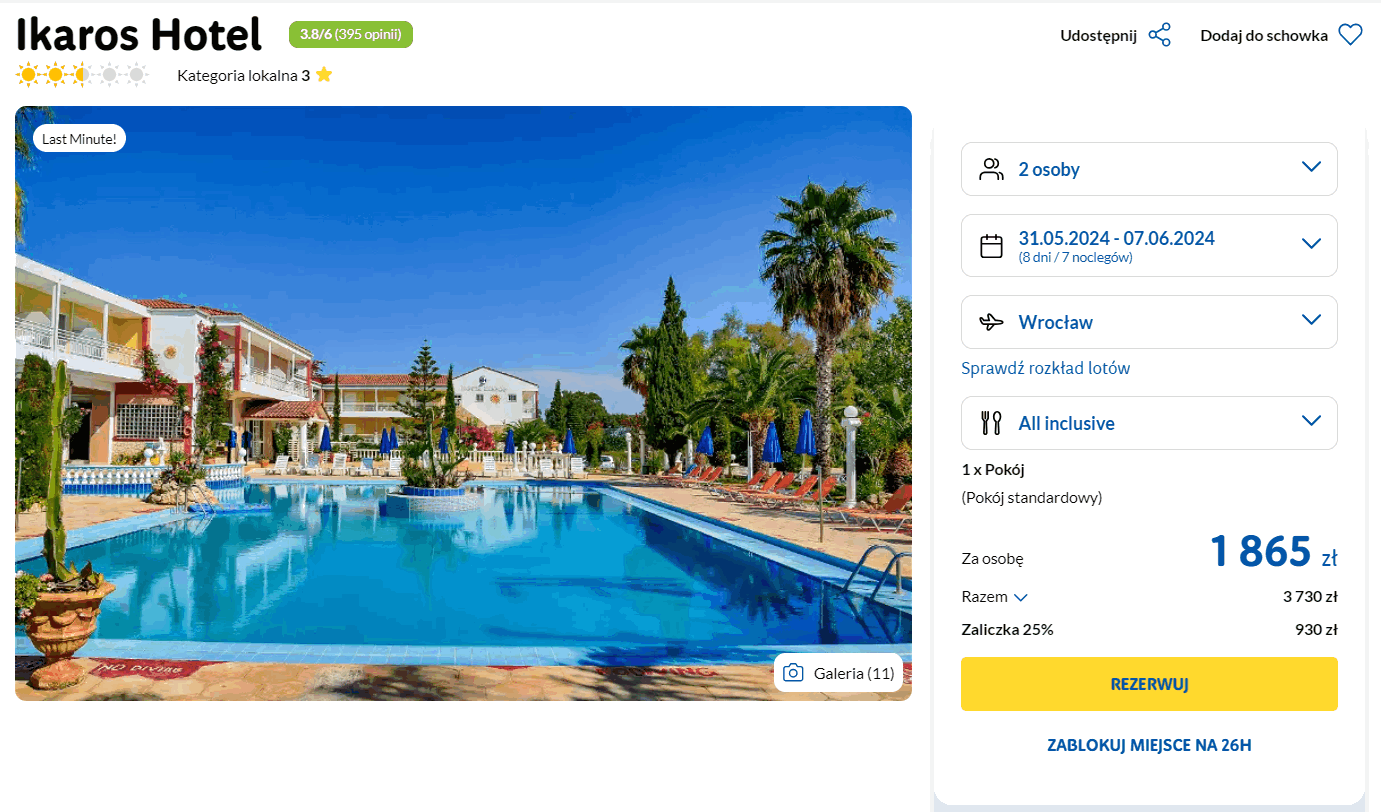Screen dimensions: 1381x812
Task: Click the heart icon to add to favorites
Action: pos(1350,35)
